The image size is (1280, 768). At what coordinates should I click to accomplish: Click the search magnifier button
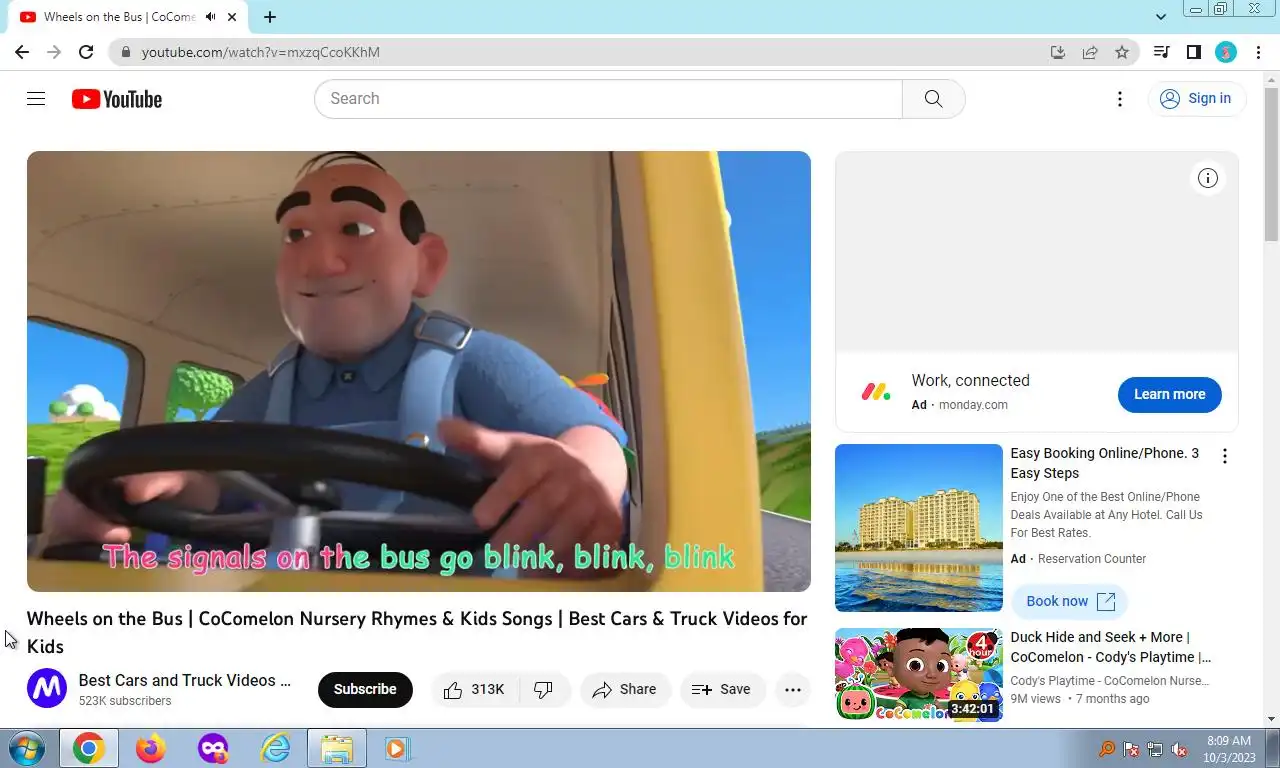(933, 99)
